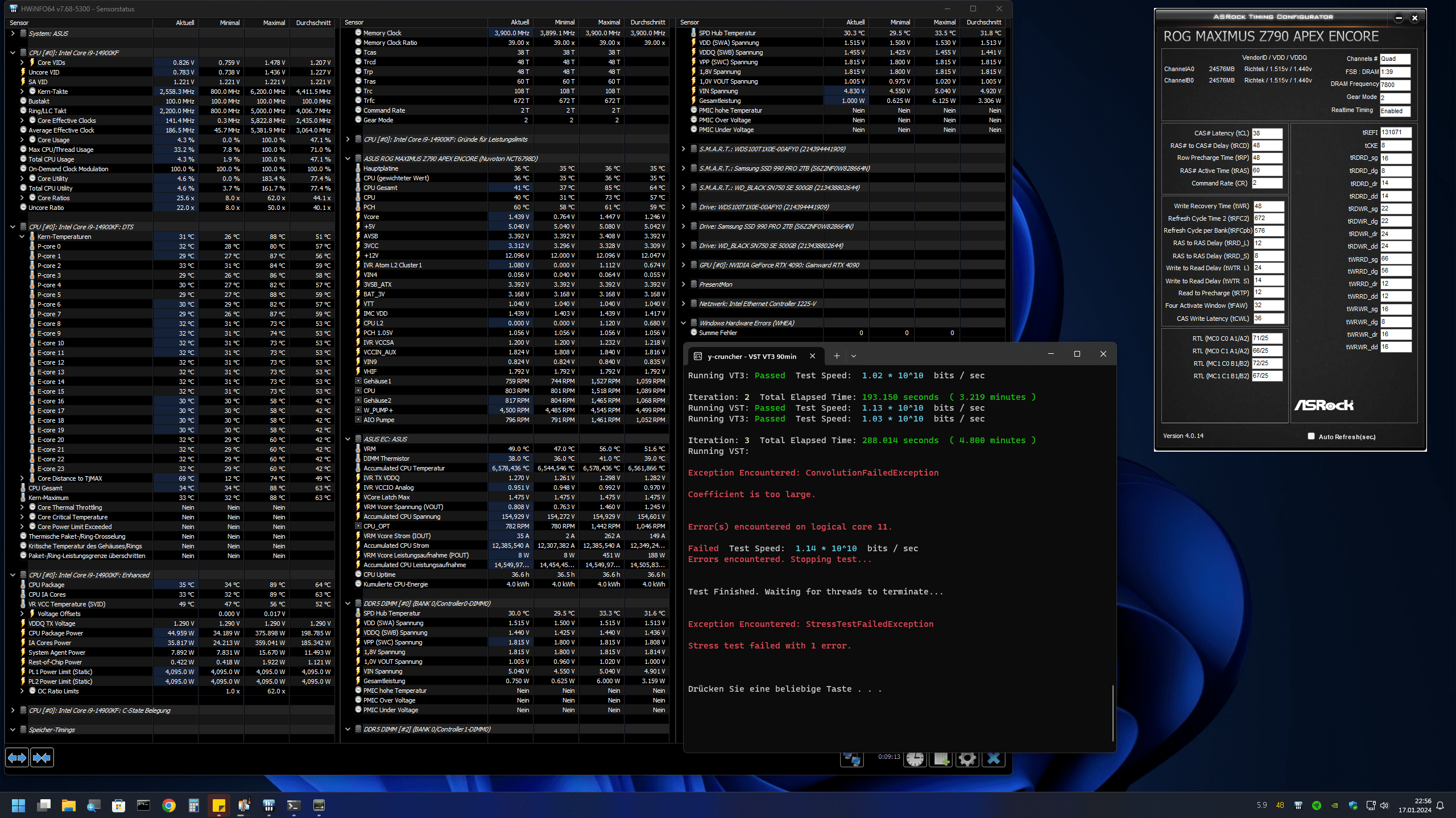Image resolution: width=1456 pixels, height=818 pixels.
Task: Click the expand columns arrows button
Action: pyautogui.click(x=16, y=758)
